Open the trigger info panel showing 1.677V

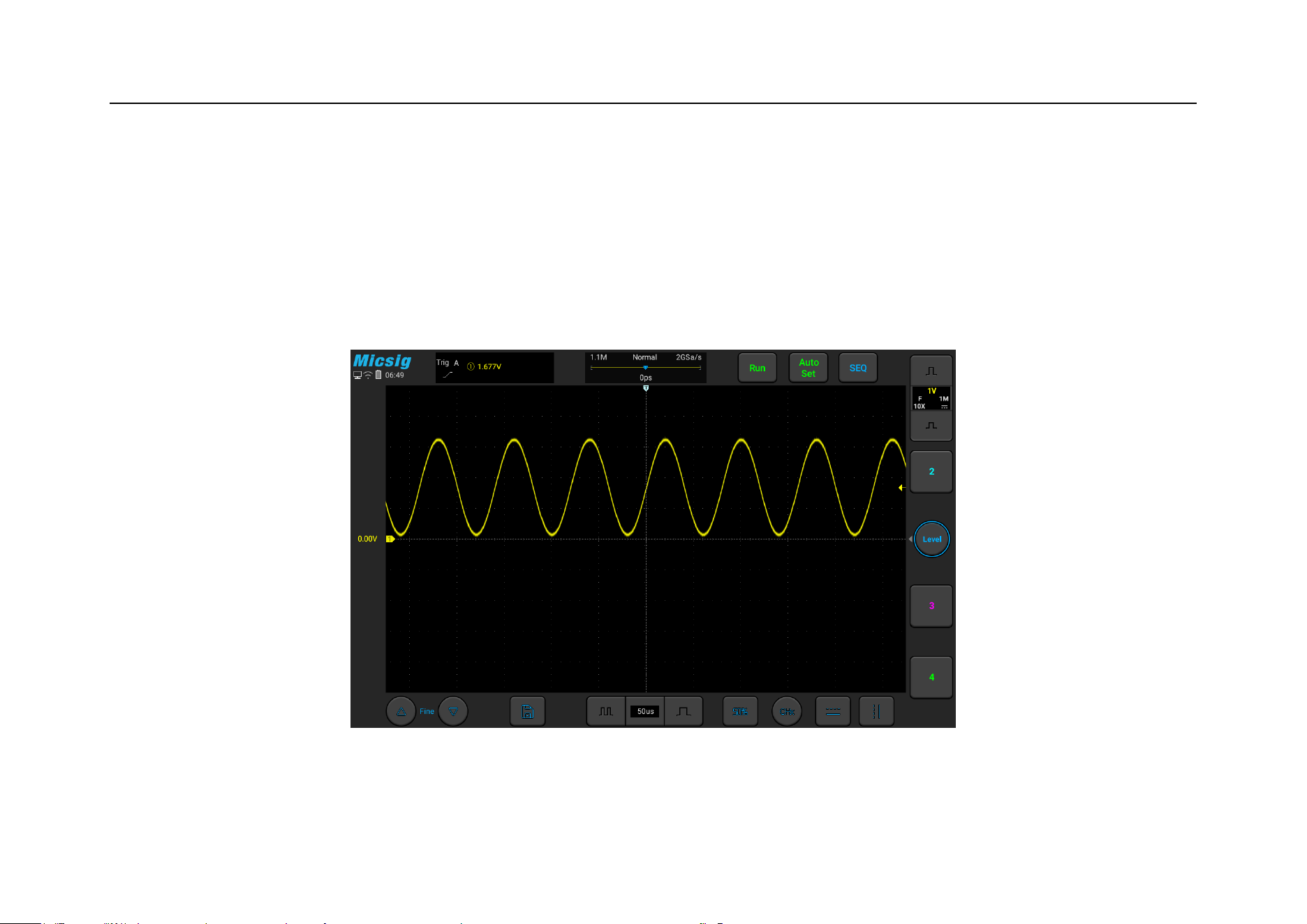tap(494, 368)
